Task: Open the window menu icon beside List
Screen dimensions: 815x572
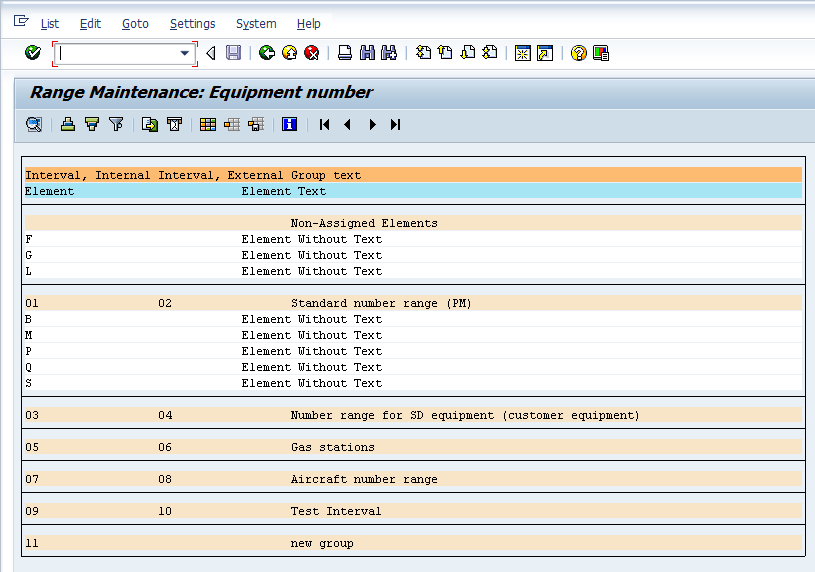Action: pyautogui.click(x=21, y=21)
